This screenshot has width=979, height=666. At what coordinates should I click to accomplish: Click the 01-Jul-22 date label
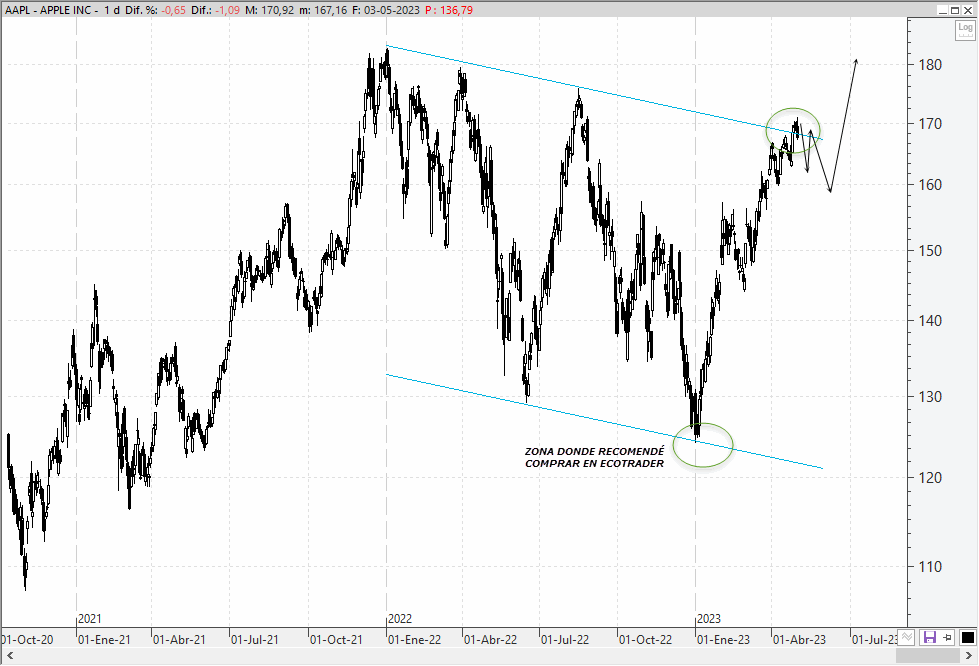[x=565, y=640]
